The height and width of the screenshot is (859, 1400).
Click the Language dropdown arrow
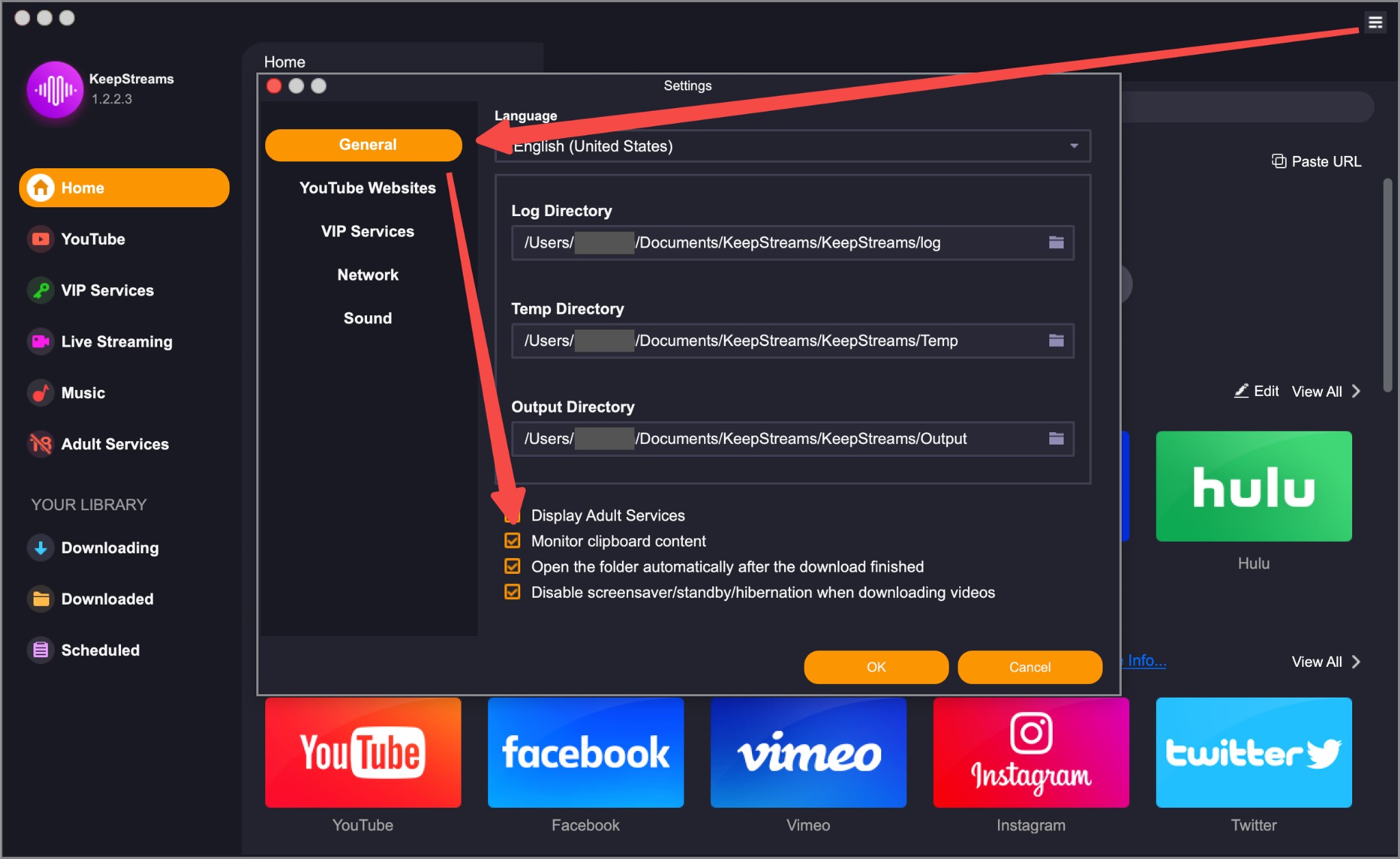[x=1074, y=146]
